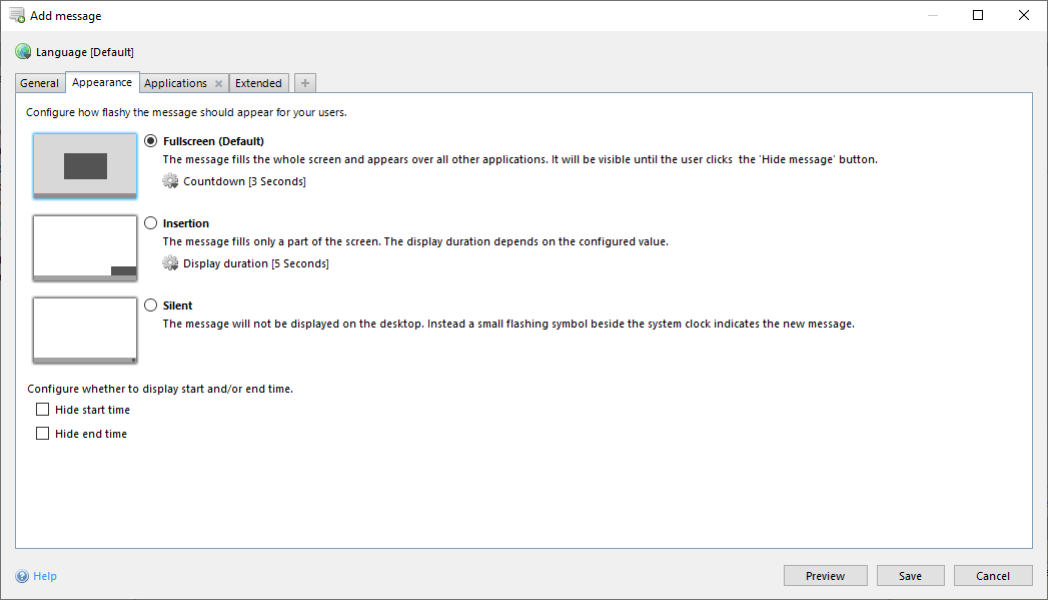The image size is (1048, 600).
Task: Select the Fullscreen mode preview thumbnail
Action: [x=84, y=164]
